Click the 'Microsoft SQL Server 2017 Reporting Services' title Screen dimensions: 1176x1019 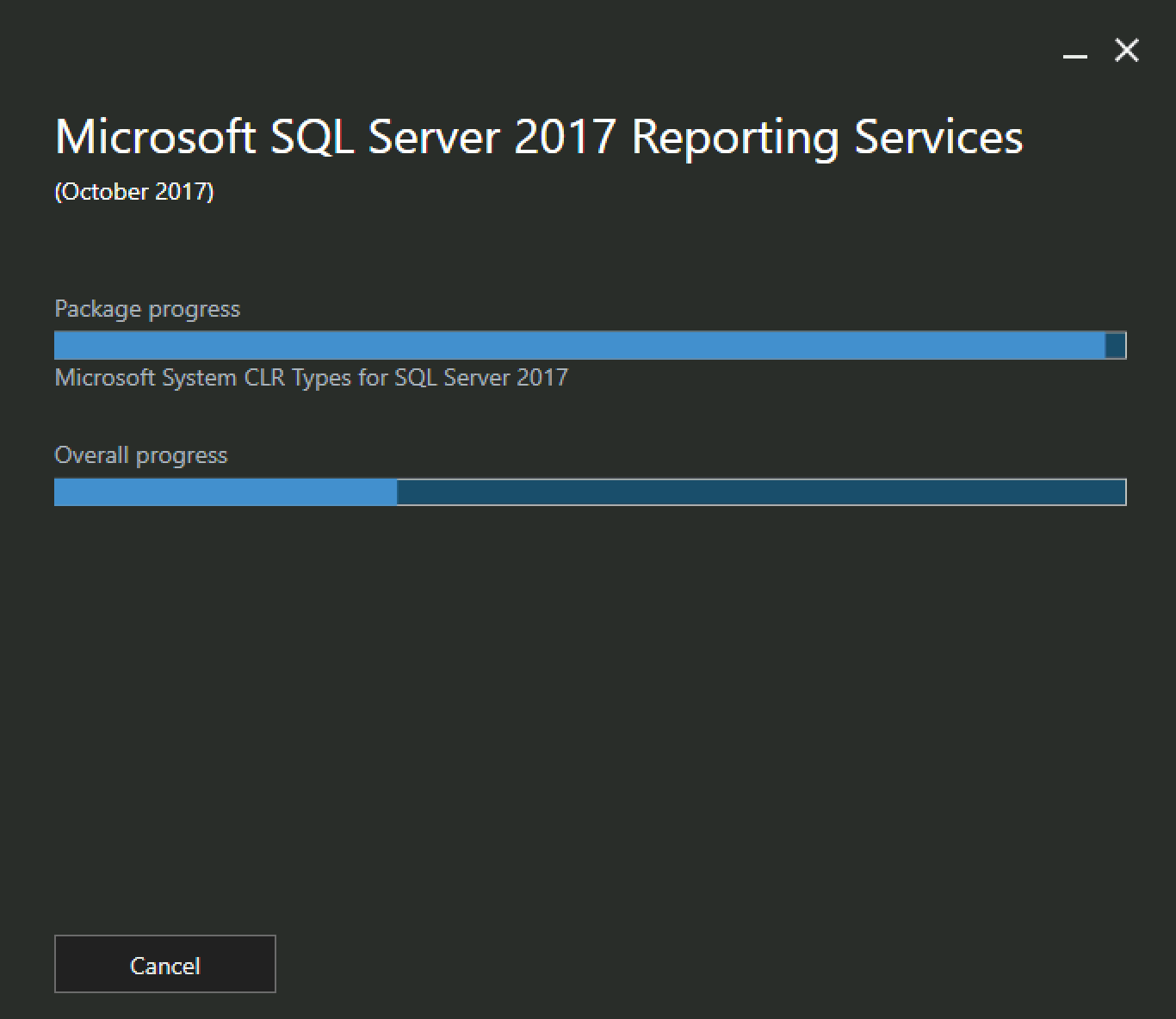click(x=539, y=137)
